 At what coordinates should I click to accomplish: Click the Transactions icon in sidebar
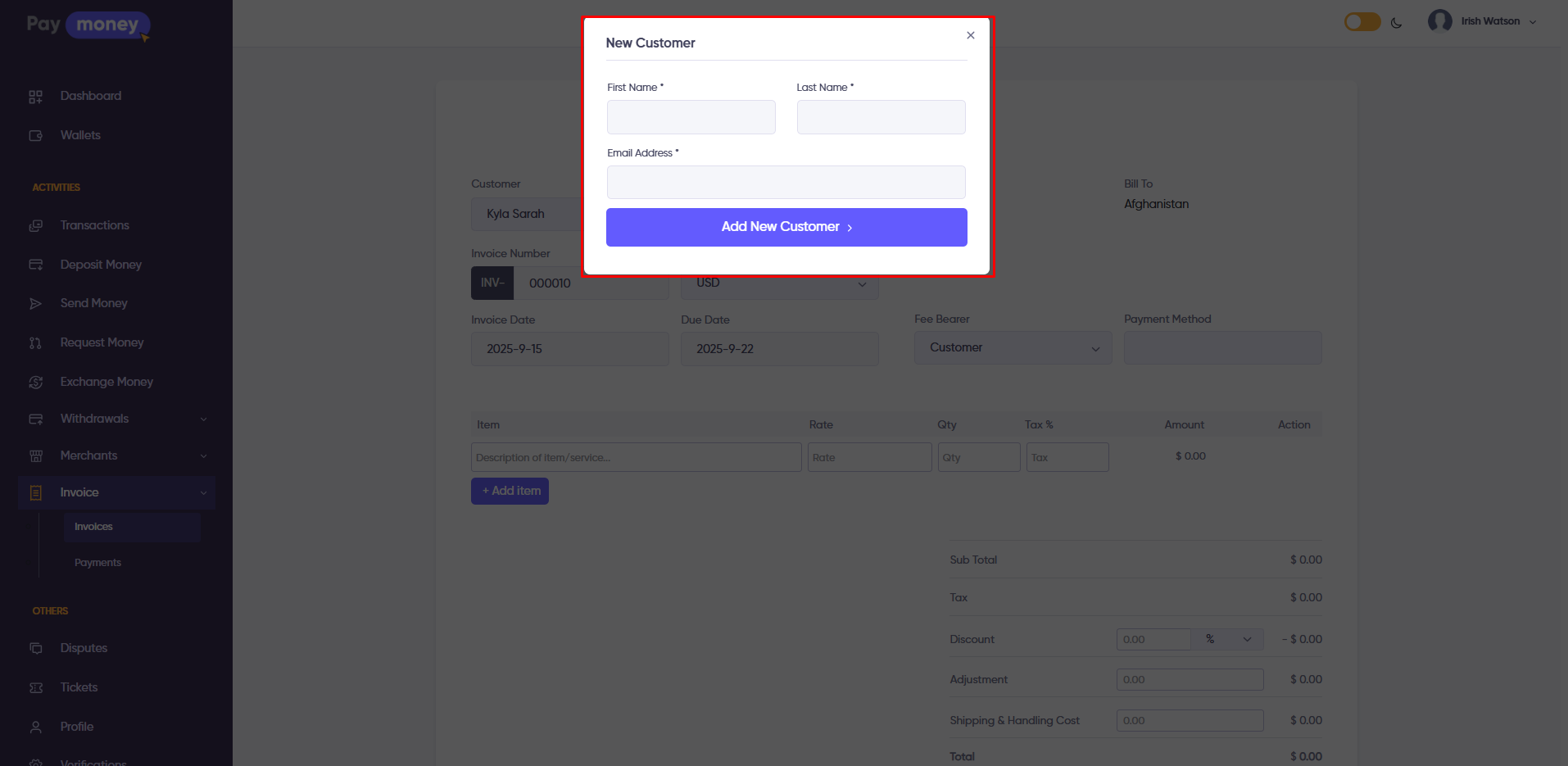pos(35,226)
